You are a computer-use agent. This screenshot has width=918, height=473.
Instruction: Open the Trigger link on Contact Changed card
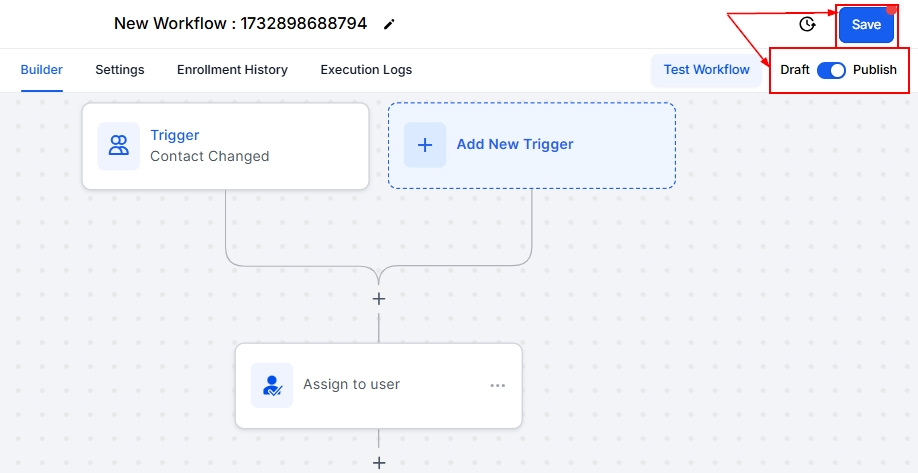point(175,135)
